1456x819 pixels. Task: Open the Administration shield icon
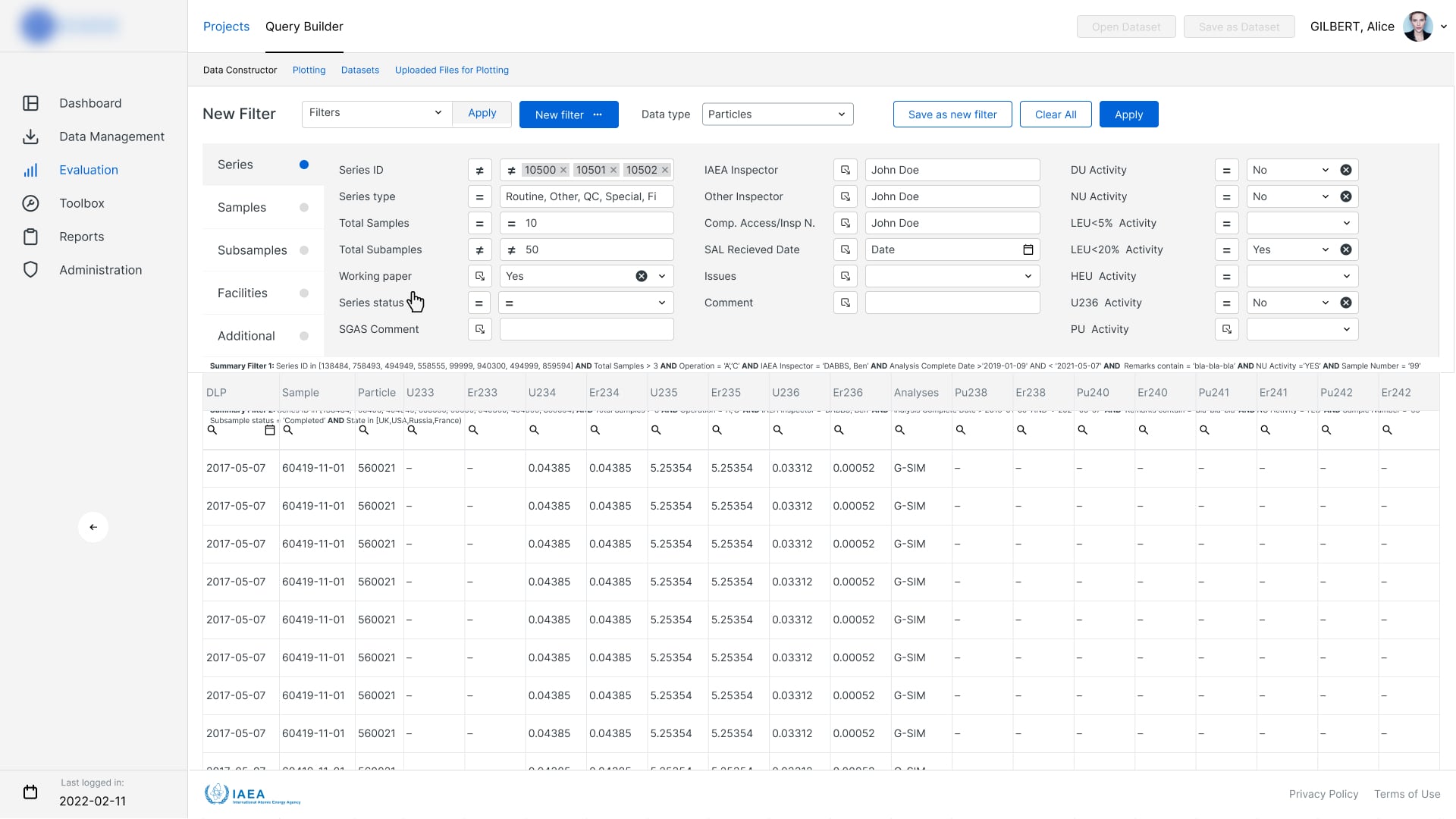click(x=30, y=270)
